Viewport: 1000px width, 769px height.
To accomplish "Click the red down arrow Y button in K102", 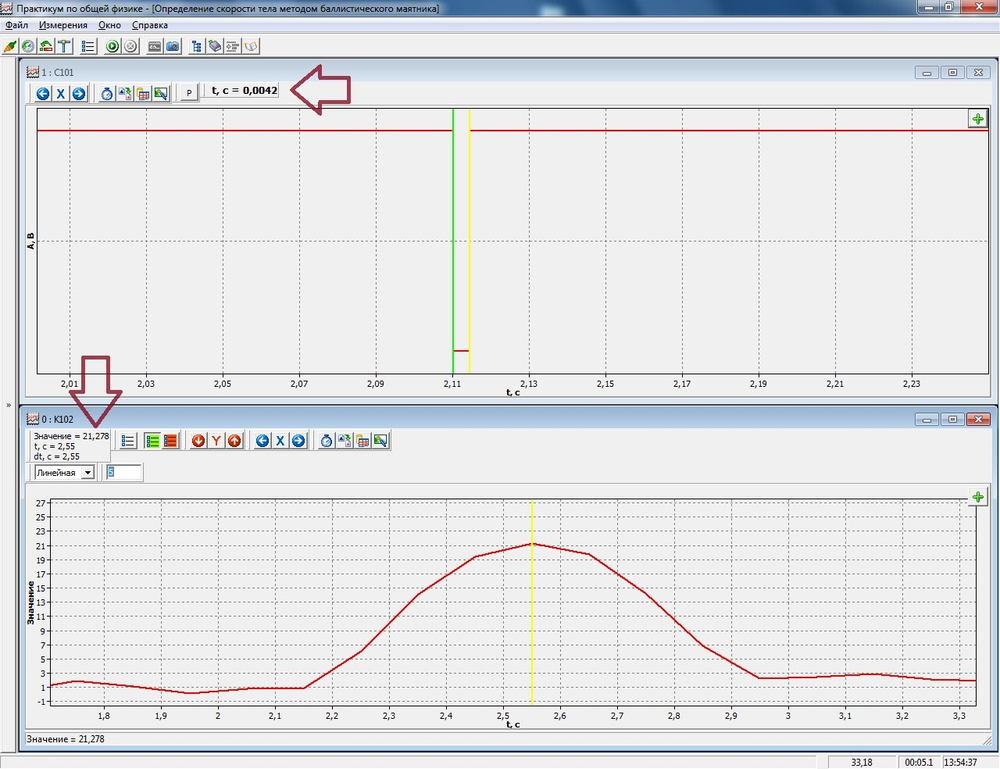I will 198,441.
